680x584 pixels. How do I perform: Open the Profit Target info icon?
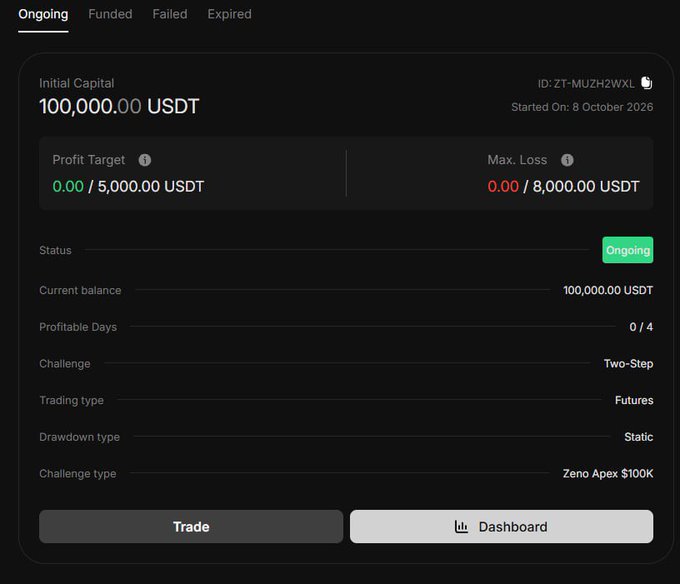click(x=145, y=160)
